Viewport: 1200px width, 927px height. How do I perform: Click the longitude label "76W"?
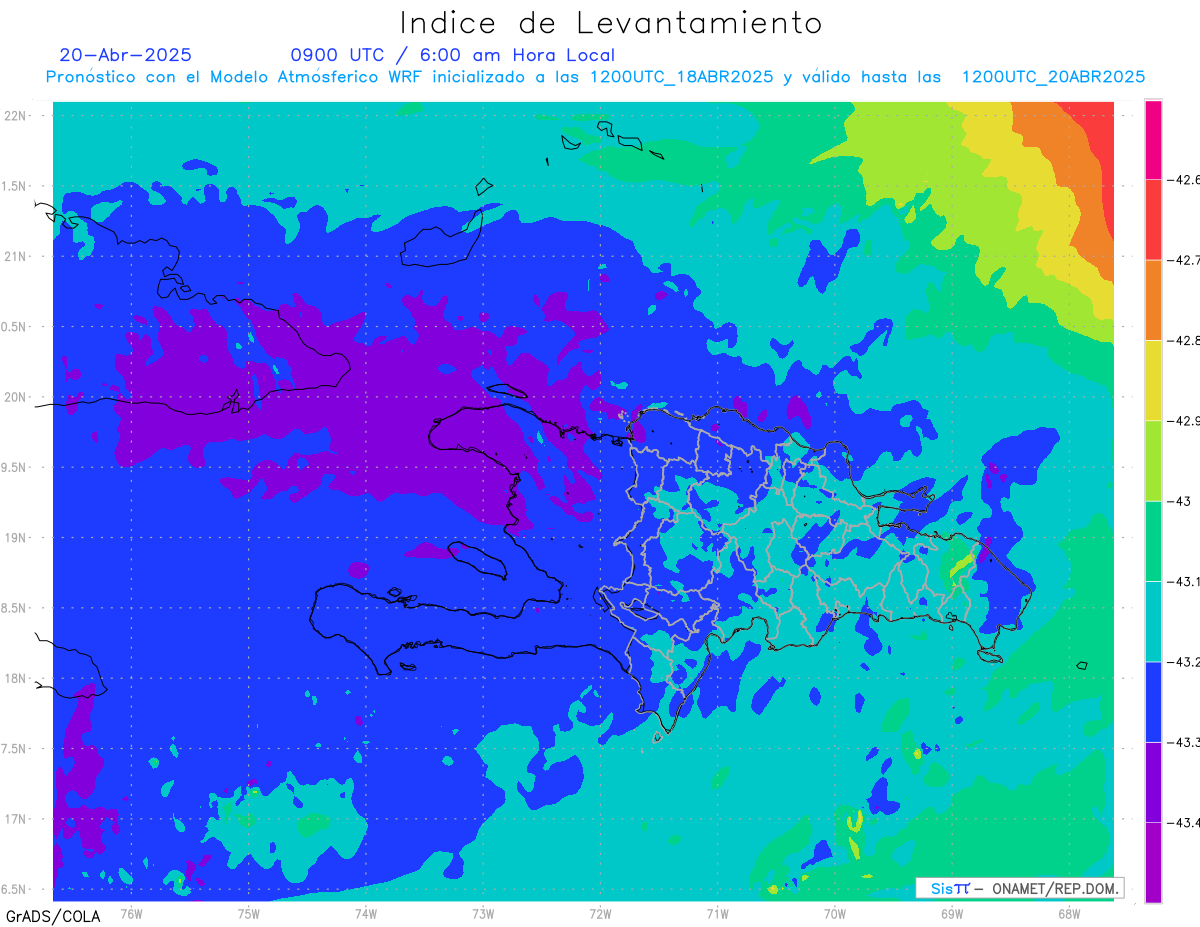(131, 914)
